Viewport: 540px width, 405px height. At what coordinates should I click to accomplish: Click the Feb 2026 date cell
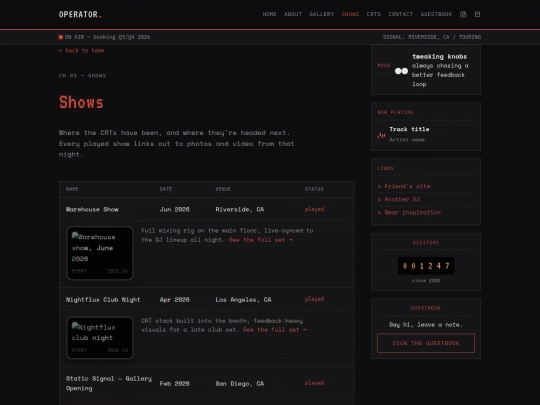175,383
